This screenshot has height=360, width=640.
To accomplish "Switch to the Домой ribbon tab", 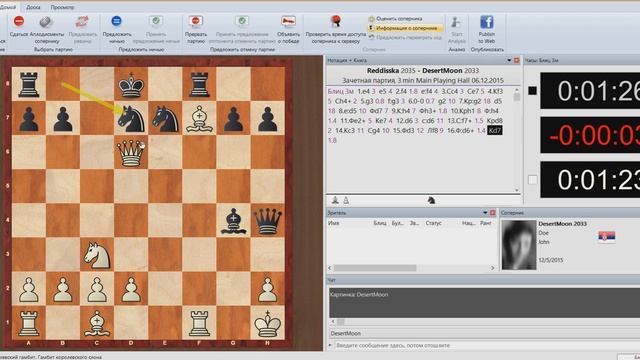I will pos(8,7).
